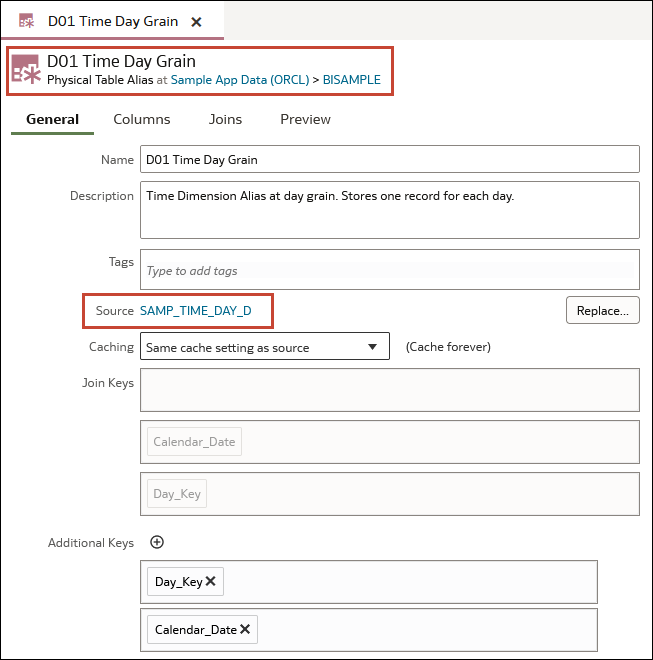Add an additional key with plus icon
This screenshot has width=653, height=660.
click(x=157, y=542)
